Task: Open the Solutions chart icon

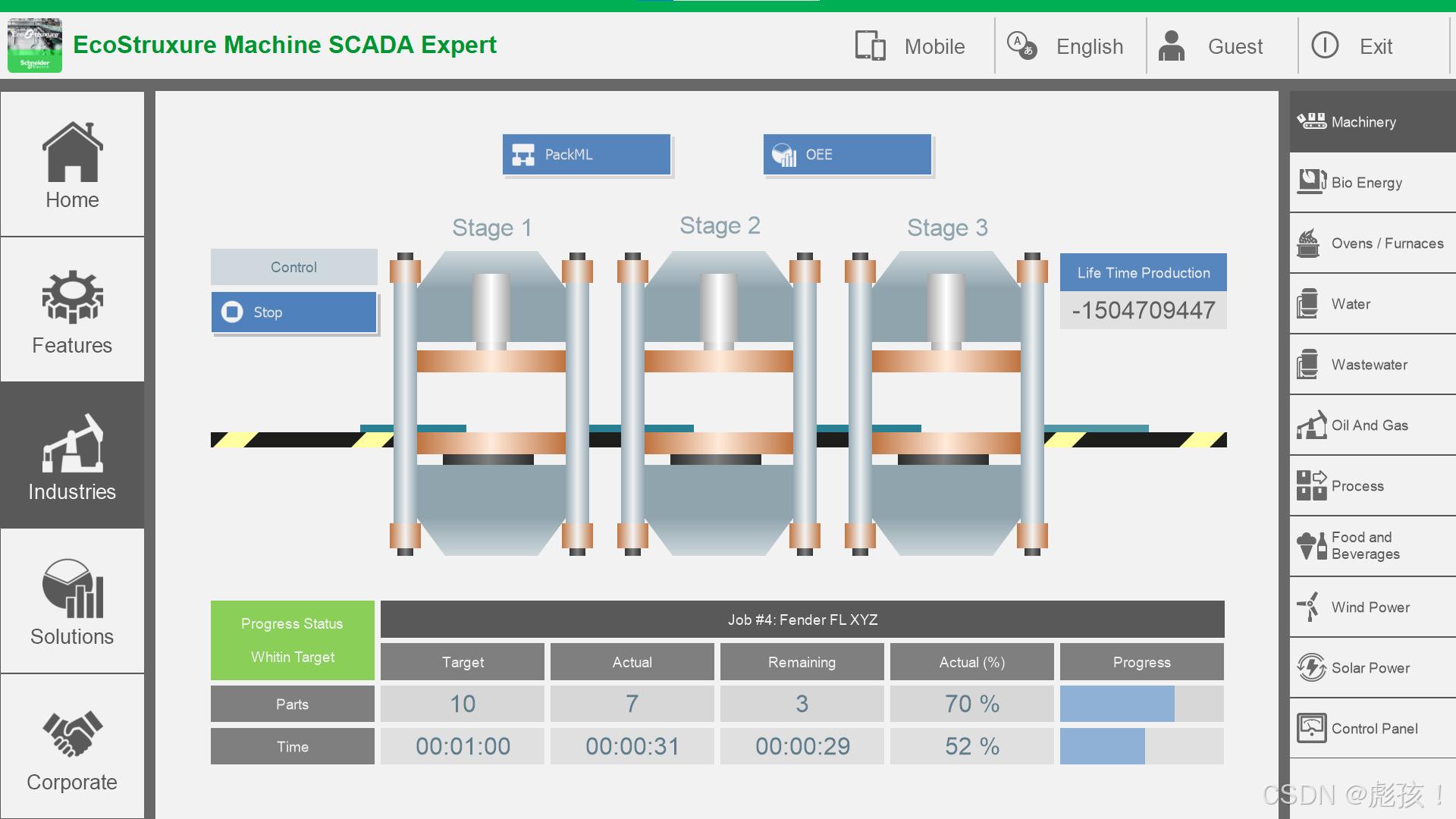Action: (x=72, y=588)
